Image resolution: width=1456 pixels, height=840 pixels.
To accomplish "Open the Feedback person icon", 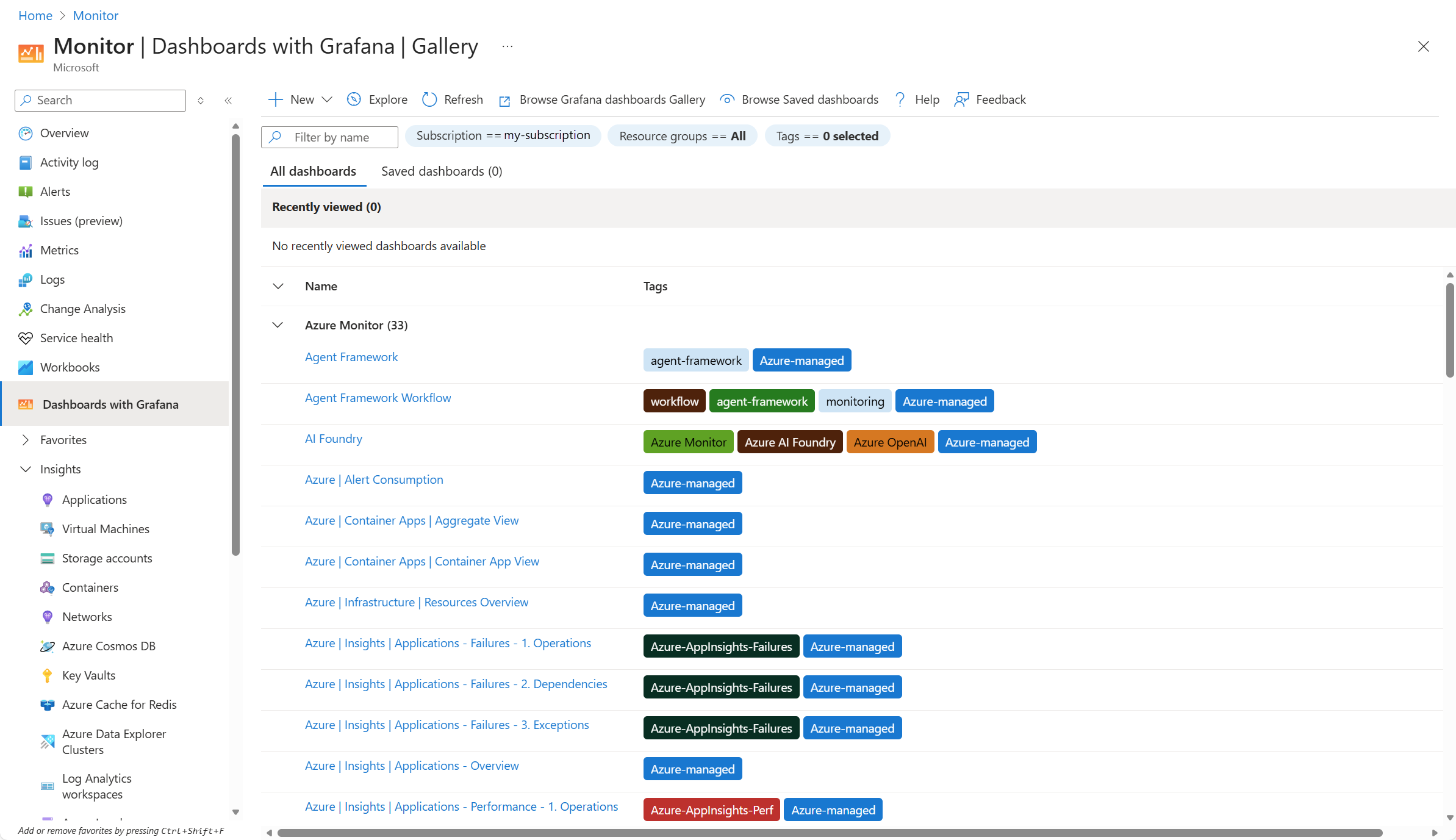I will pyautogui.click(x=961, y=99).
